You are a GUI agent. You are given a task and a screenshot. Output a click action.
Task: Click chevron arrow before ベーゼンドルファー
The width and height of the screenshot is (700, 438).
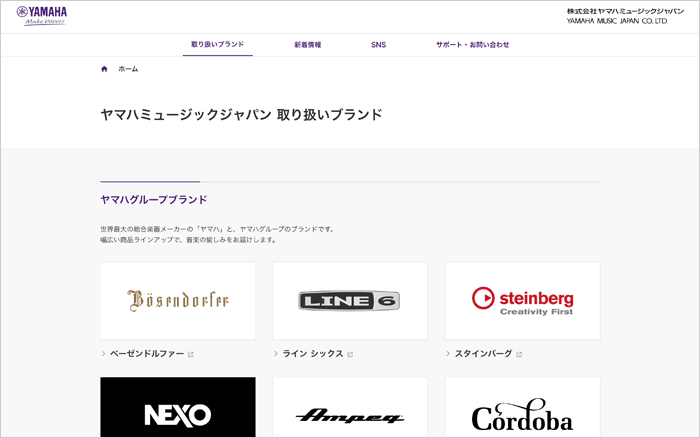point(103,354)
